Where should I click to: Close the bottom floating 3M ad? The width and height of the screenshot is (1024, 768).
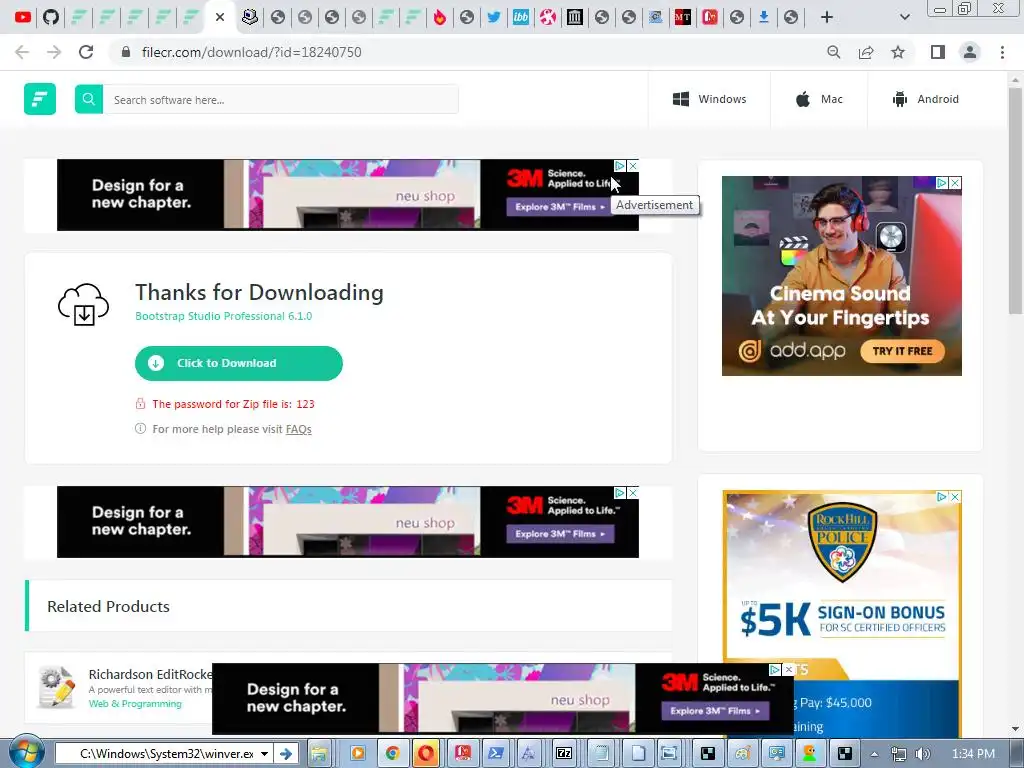tap(788, 670)
